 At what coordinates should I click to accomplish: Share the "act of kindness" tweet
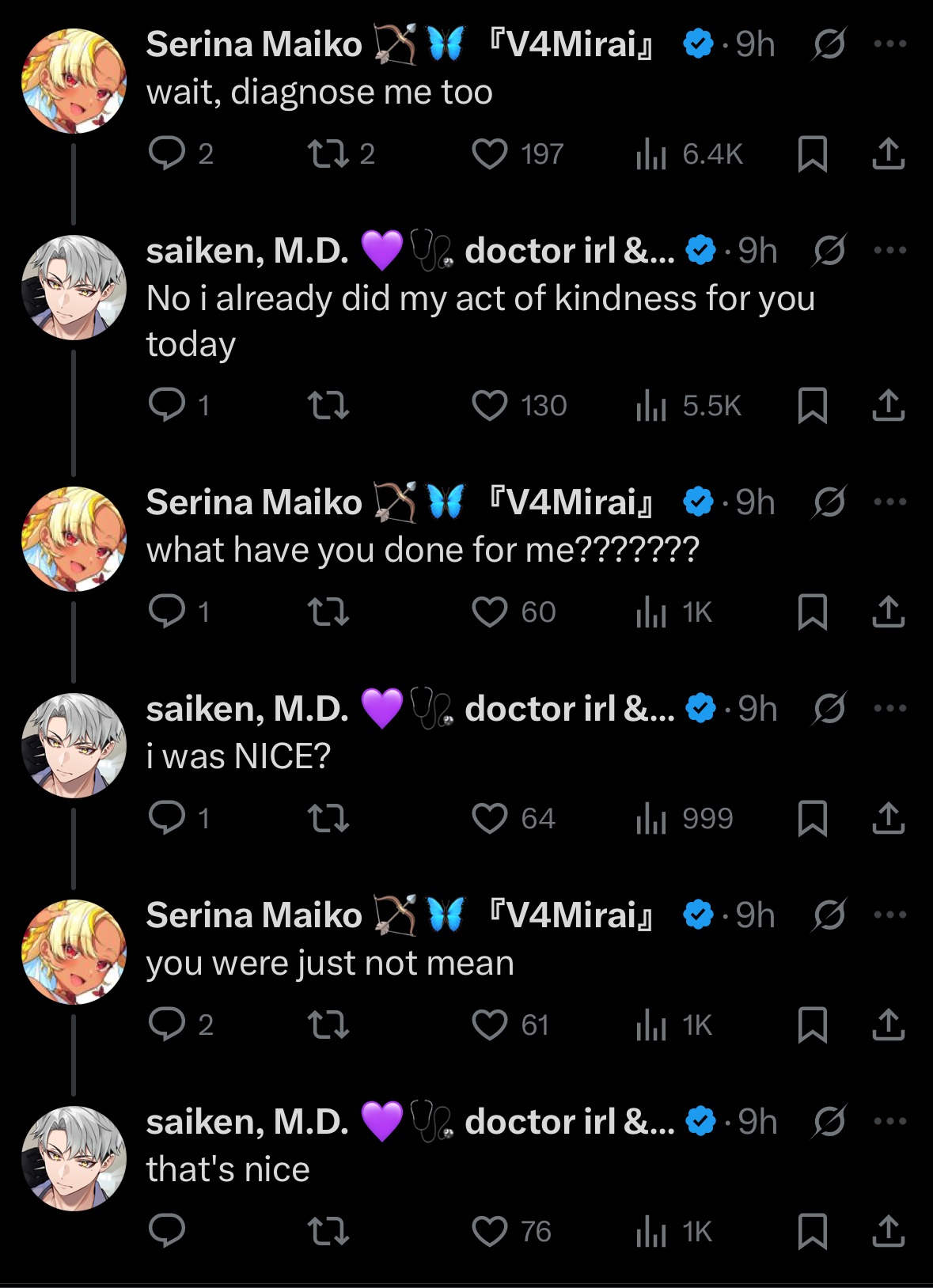889,406
